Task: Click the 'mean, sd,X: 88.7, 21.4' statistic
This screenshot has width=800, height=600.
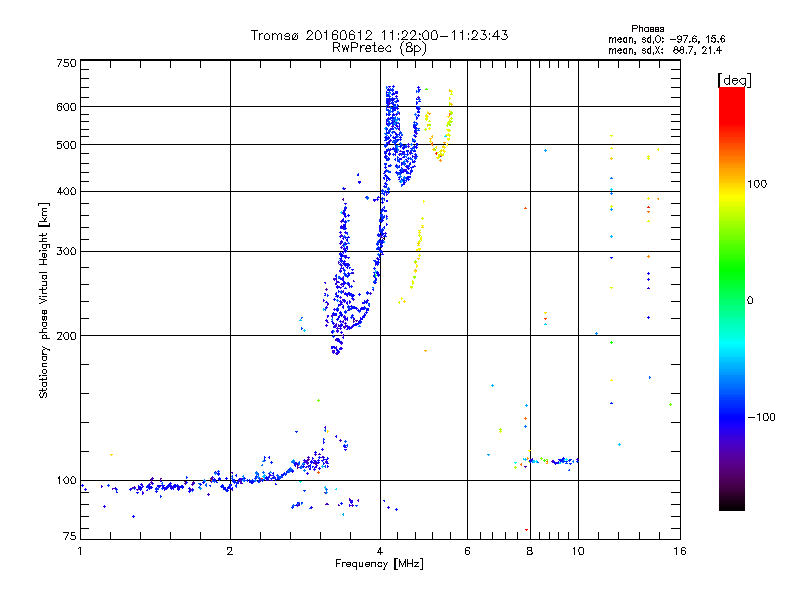Action: coord(665,50)
